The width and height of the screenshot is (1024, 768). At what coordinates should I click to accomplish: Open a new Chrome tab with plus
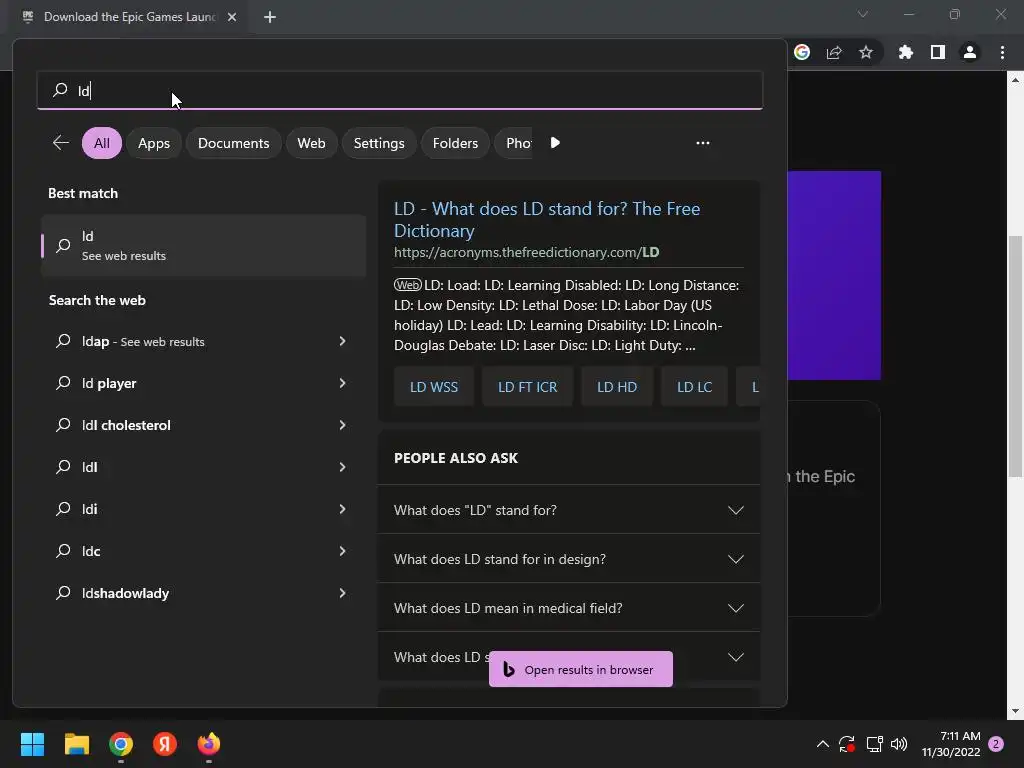(x=270, y=17)
